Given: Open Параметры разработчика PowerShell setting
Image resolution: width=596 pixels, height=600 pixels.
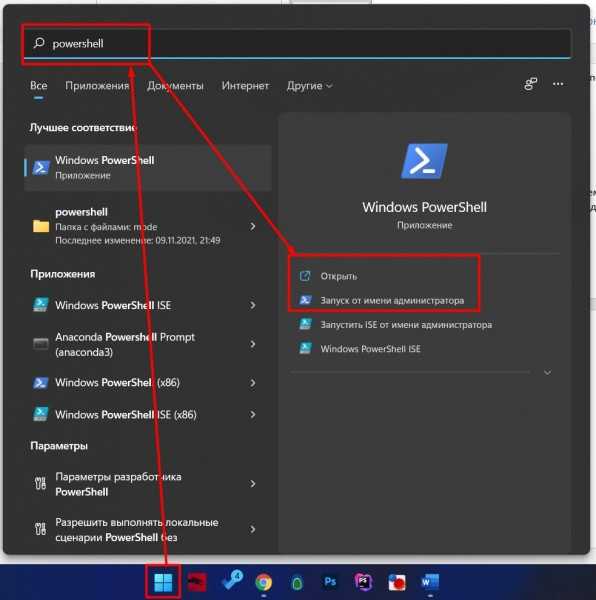Looking at the screenshot, I should pos(148,484).
